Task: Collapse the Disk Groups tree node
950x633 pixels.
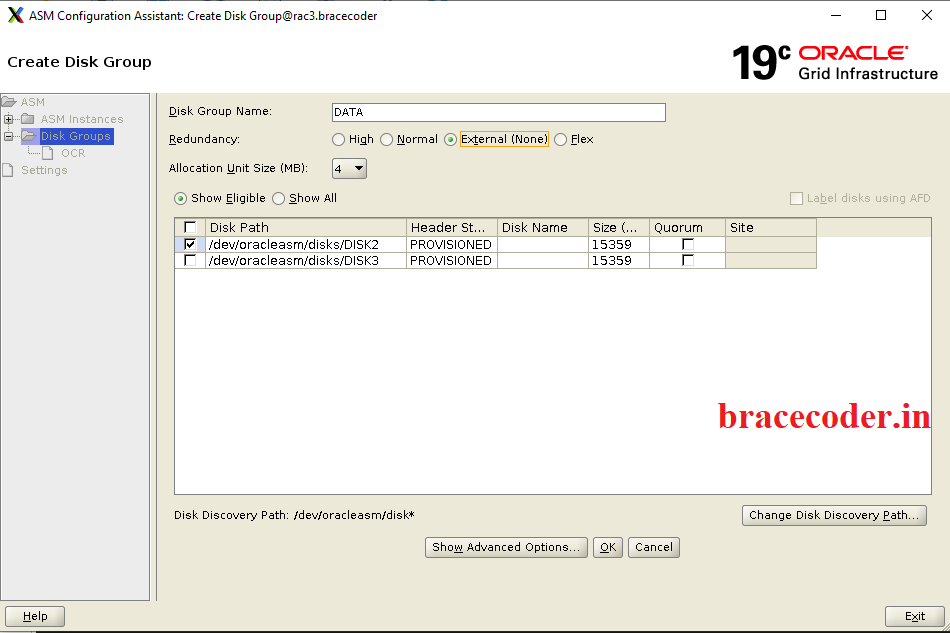Action: point(9,136)
